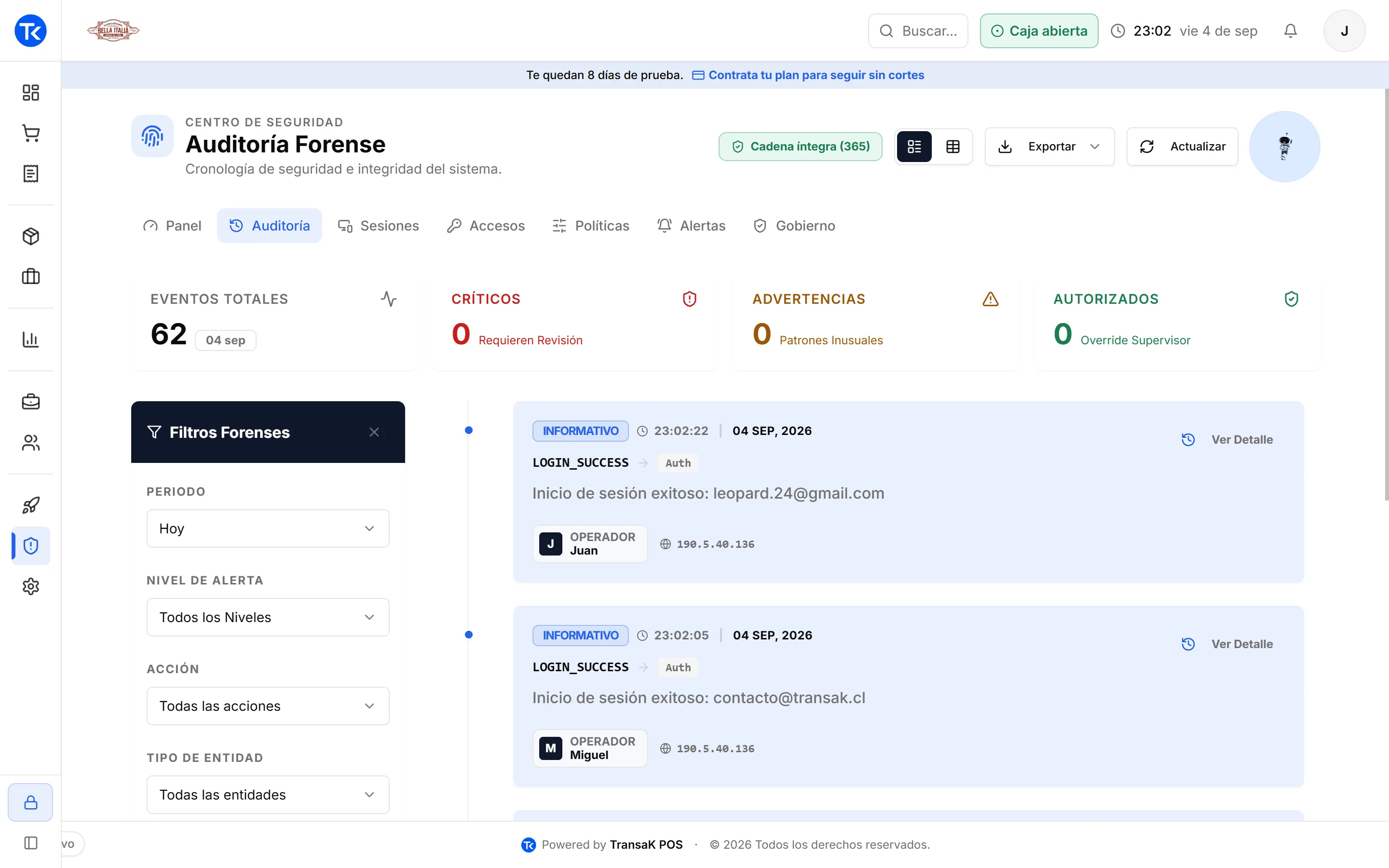The image size is (1389, 868).
Task: Open the settings gear sidebar icon
Action: point(30,586)
